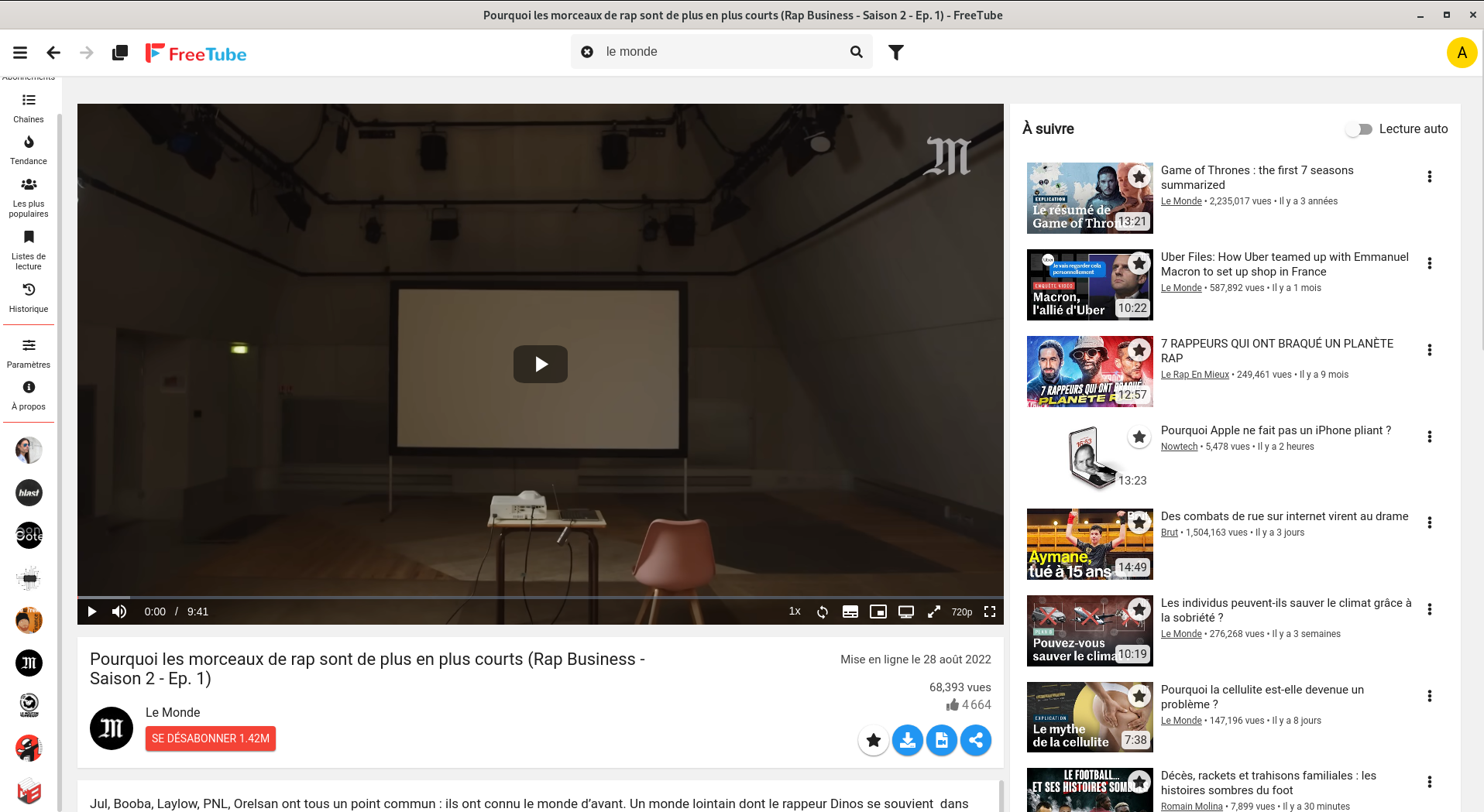Open options for the Uber Files video
This screenshot has height=812, width=1484.
pos(1430,263)
